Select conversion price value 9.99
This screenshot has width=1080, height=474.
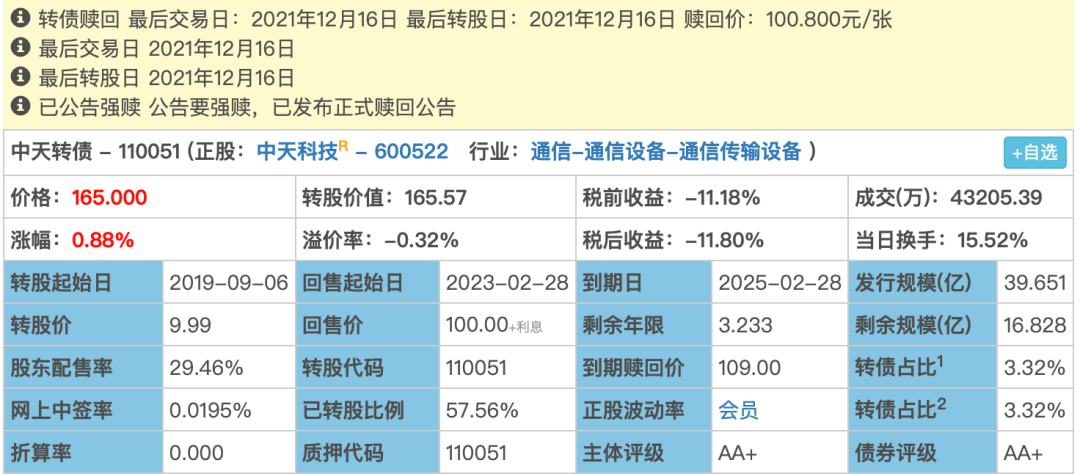(x=190, y=325)
